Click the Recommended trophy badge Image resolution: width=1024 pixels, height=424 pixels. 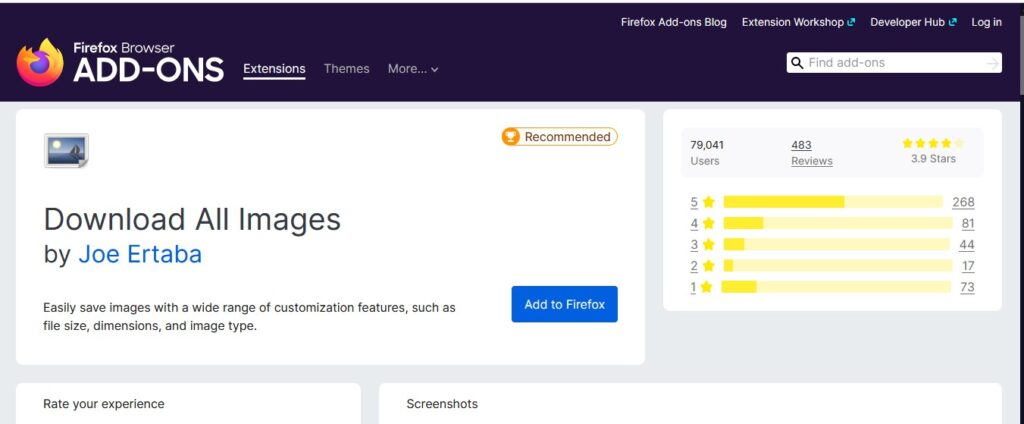point(559,137)
